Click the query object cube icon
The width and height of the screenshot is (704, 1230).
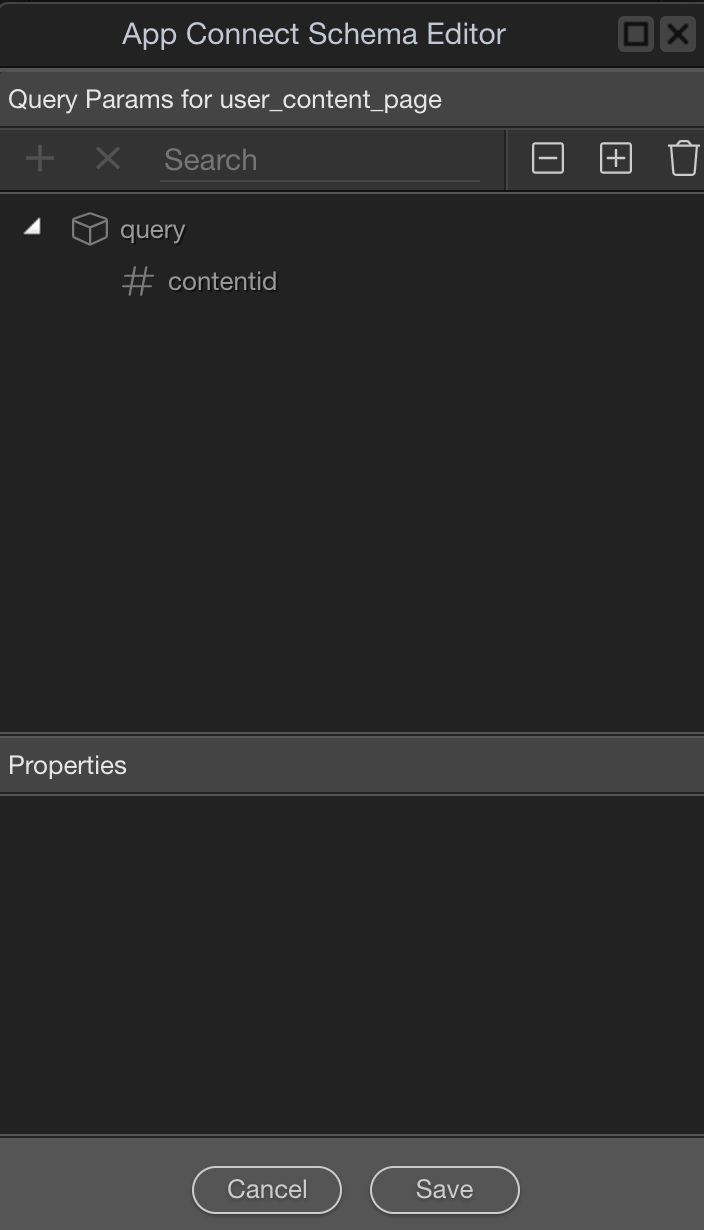[89, 229]
